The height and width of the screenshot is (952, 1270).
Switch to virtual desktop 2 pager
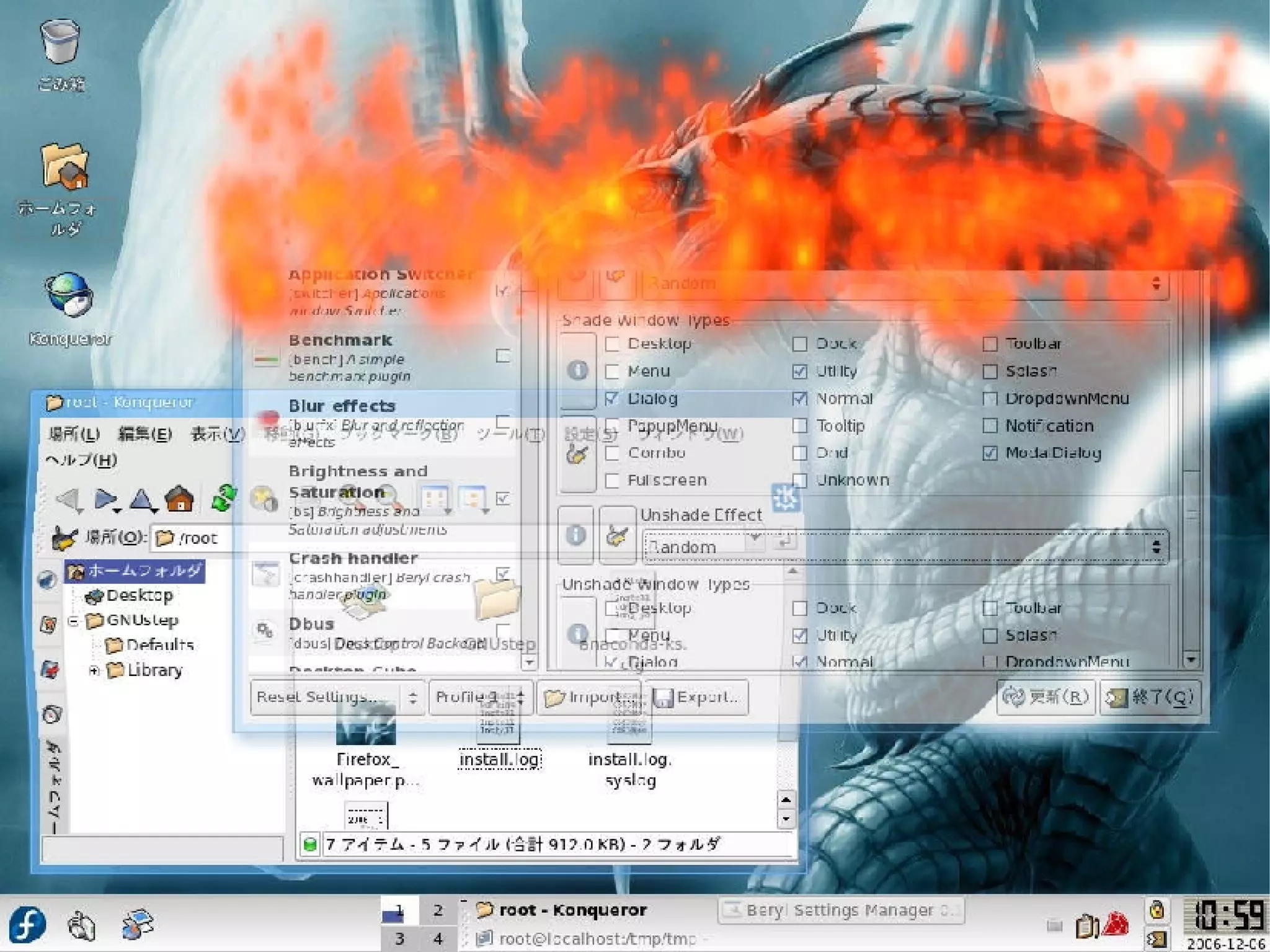[x=438, y=910]
